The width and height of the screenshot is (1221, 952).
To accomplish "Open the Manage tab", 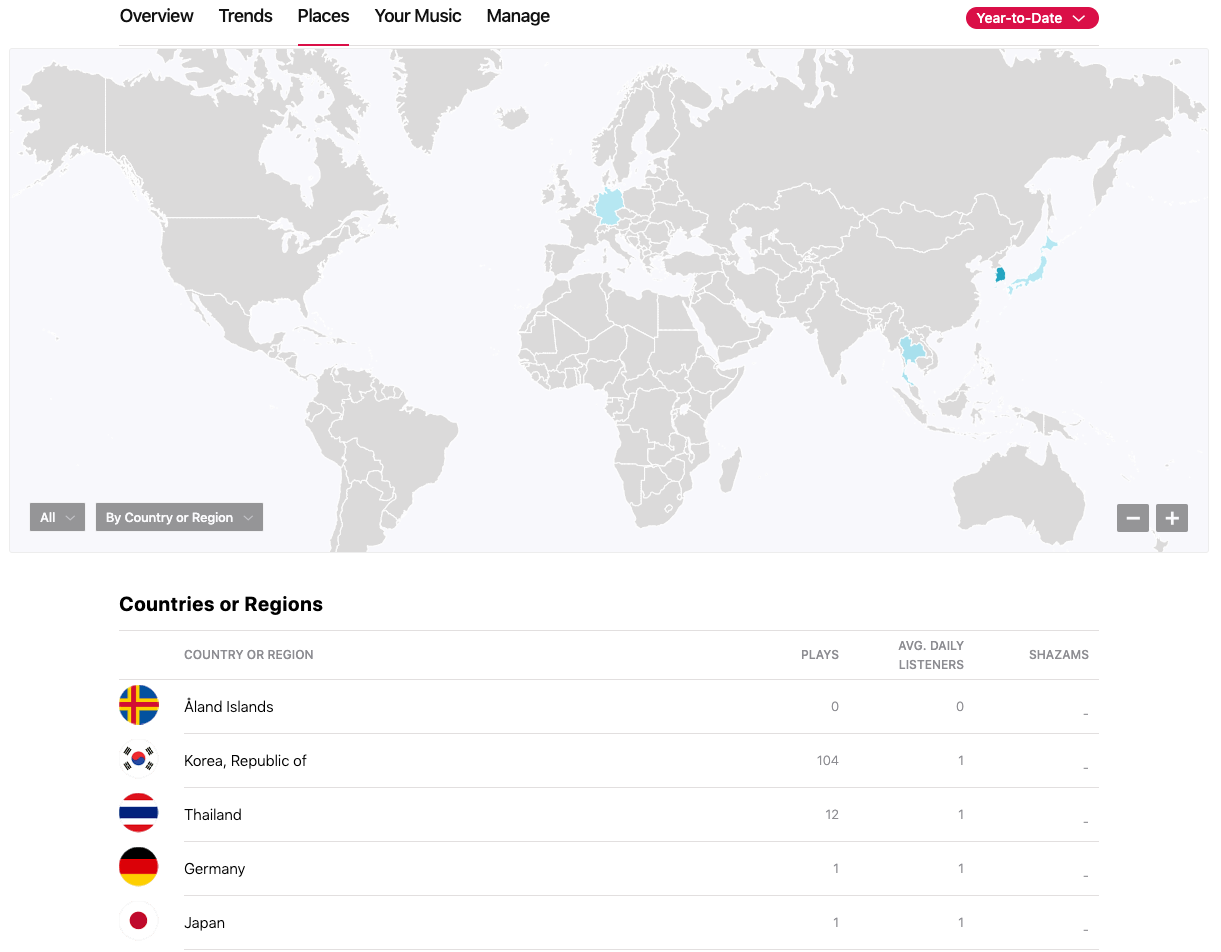I will 518,16.
